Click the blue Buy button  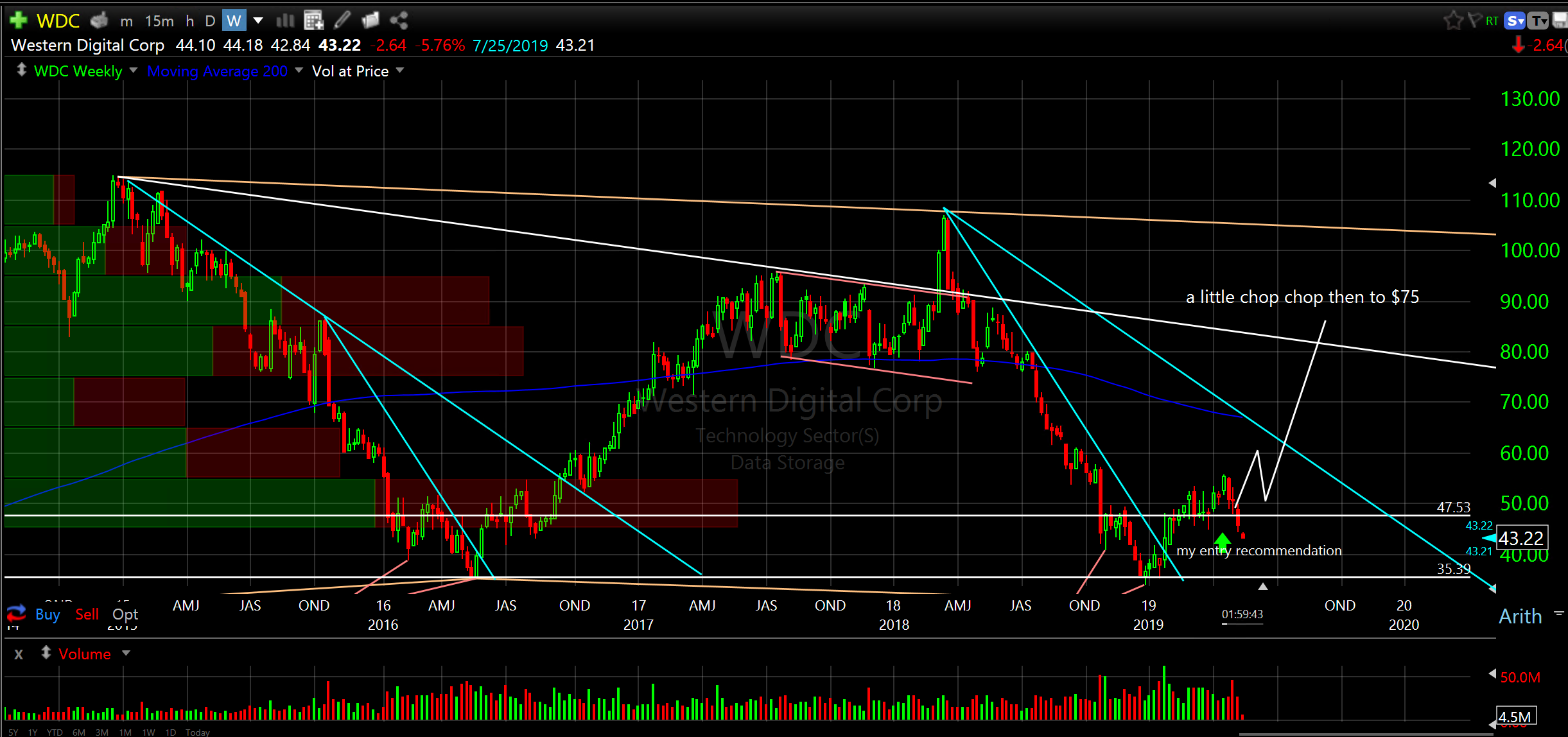click(x=48, y=614)
